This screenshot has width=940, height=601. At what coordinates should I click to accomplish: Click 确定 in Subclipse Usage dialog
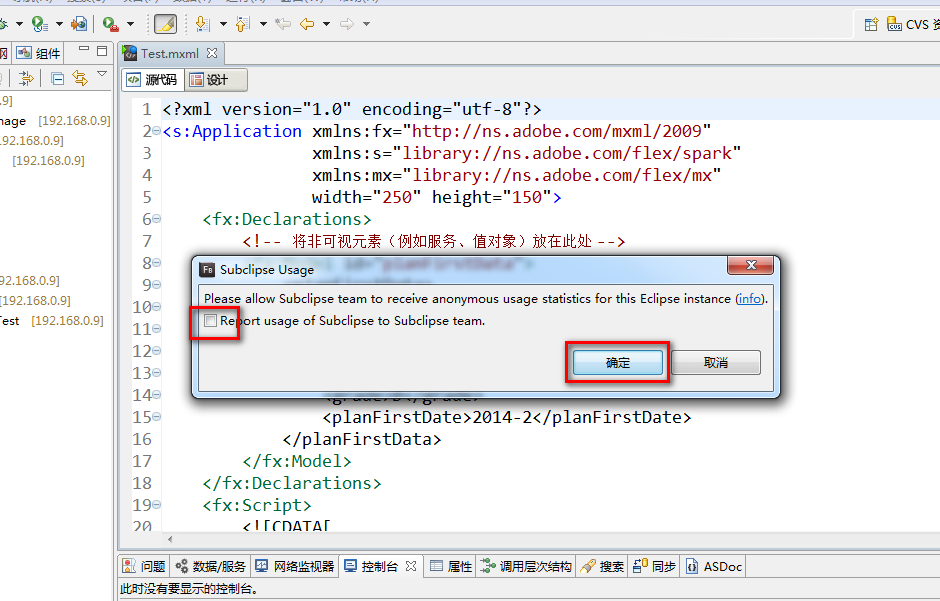click(618, 363)
